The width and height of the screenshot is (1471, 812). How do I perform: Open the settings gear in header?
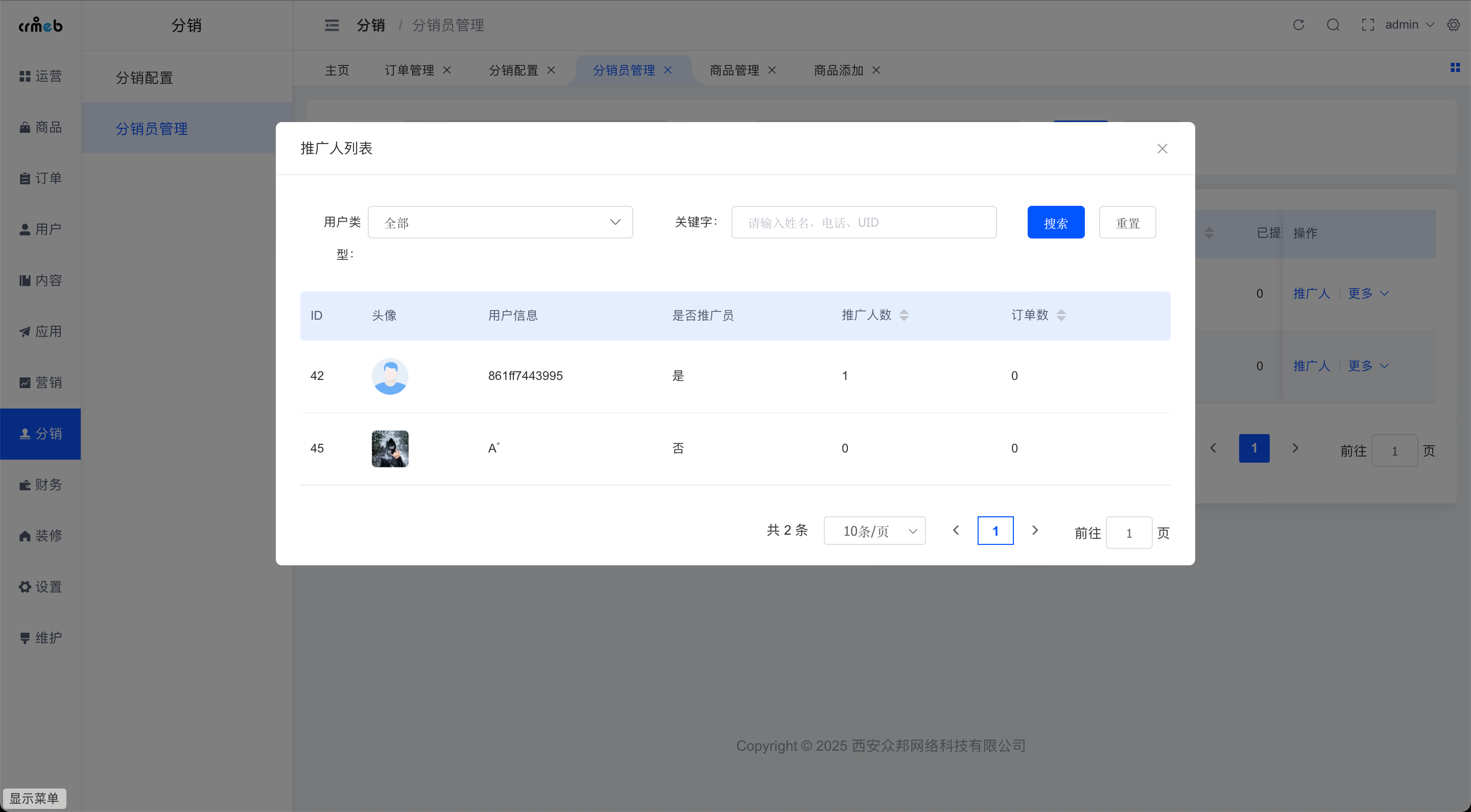point(1453,25)
